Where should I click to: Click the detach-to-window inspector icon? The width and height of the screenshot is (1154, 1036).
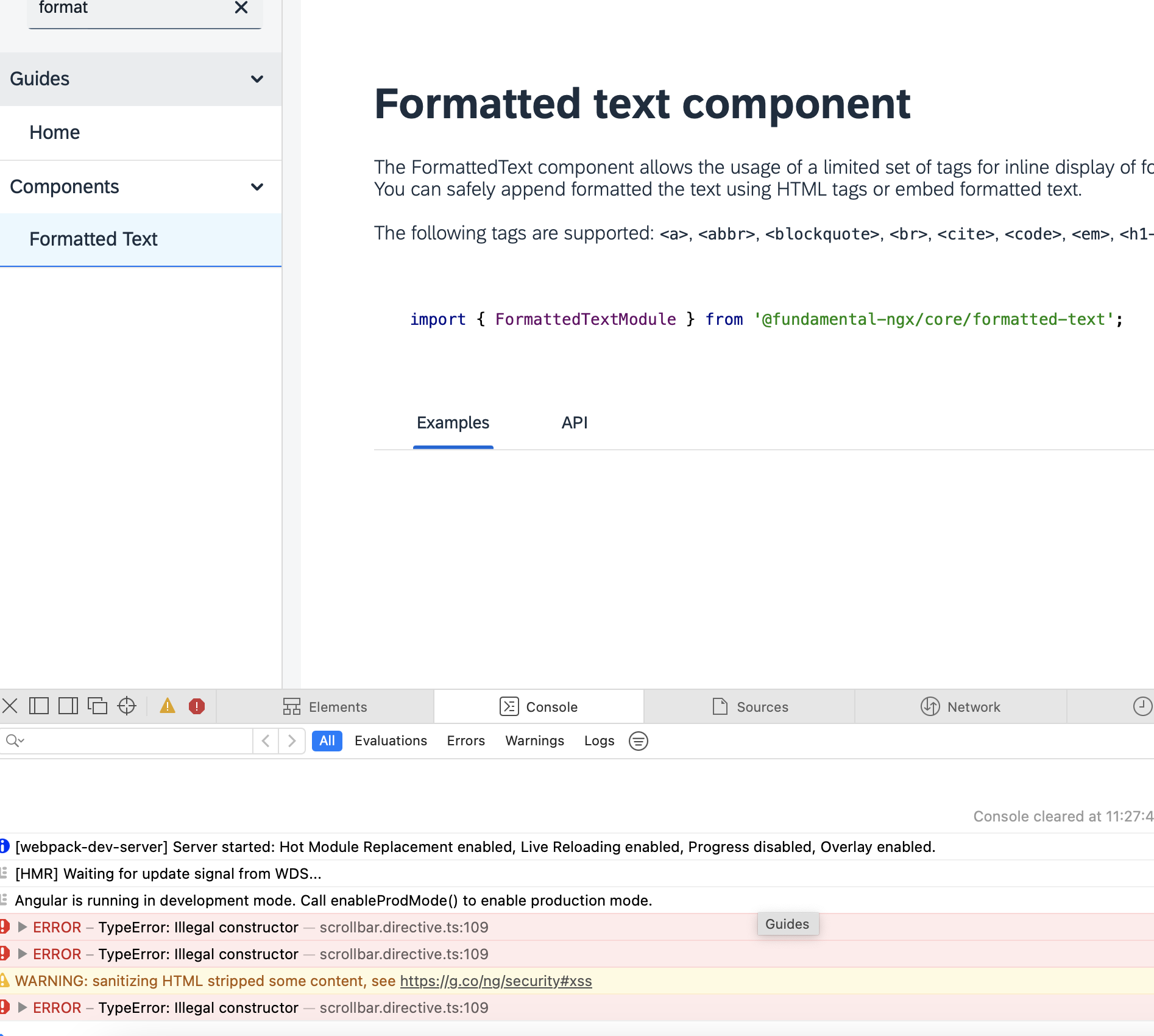[x=97, y=706]
